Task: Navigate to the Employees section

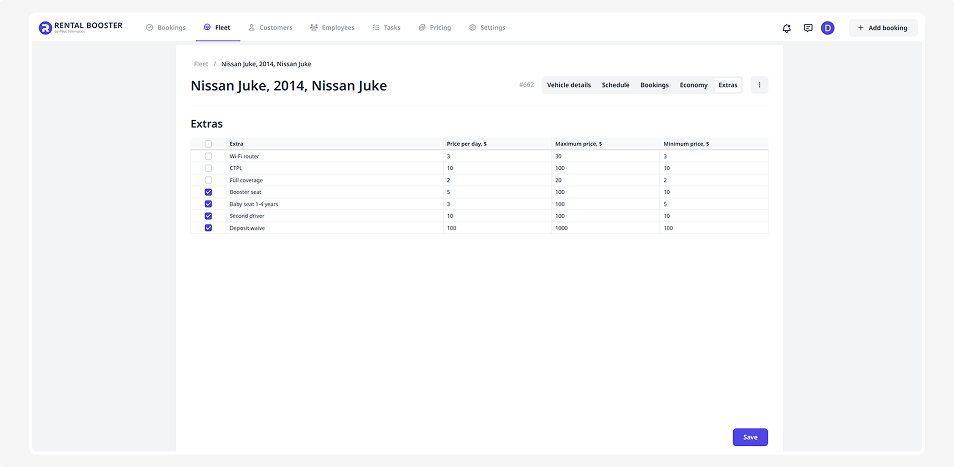Action: tap(332, 28)
